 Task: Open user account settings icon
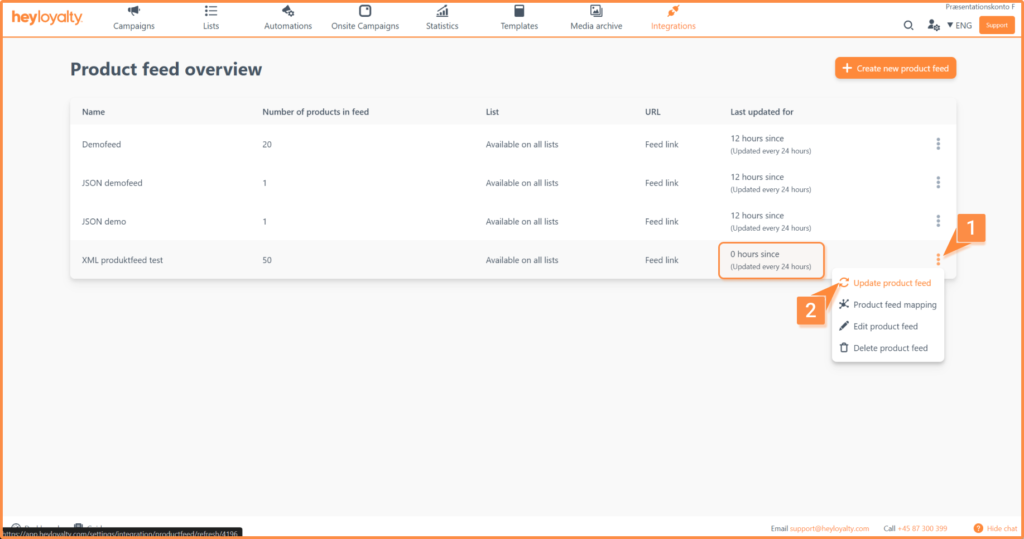tap(933, 25)
